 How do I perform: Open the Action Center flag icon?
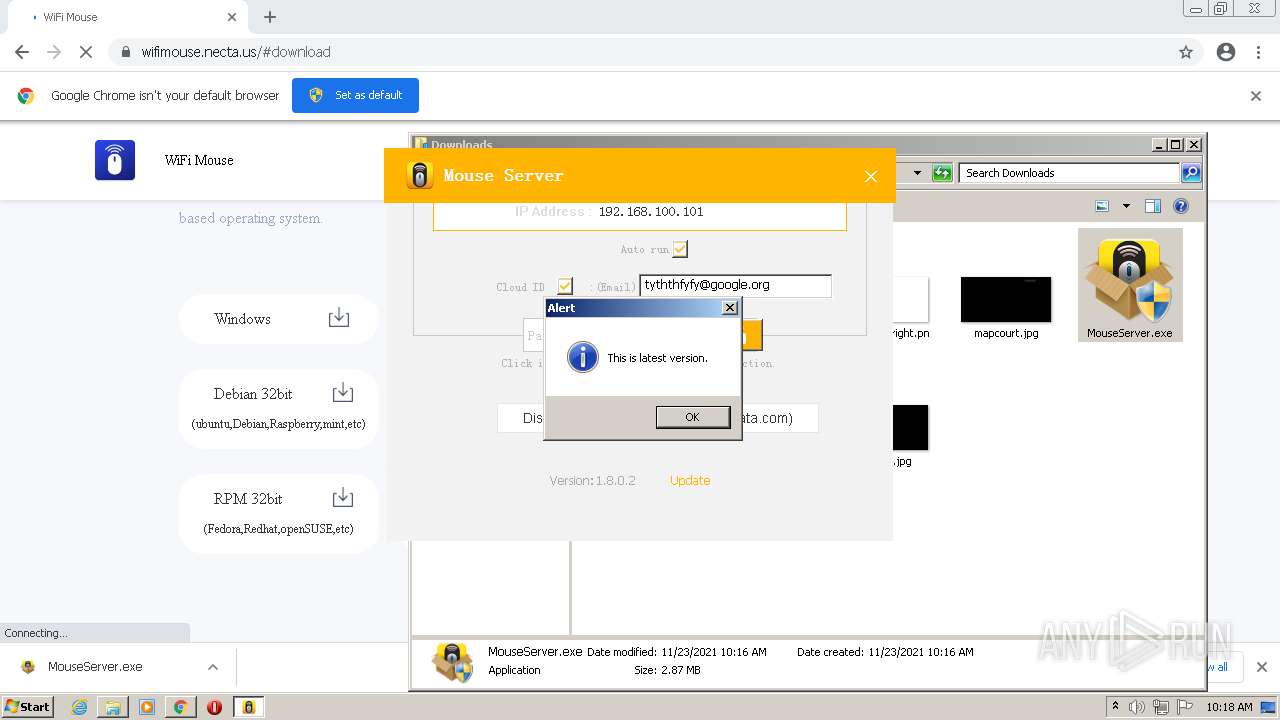(x=1186, y=707)
